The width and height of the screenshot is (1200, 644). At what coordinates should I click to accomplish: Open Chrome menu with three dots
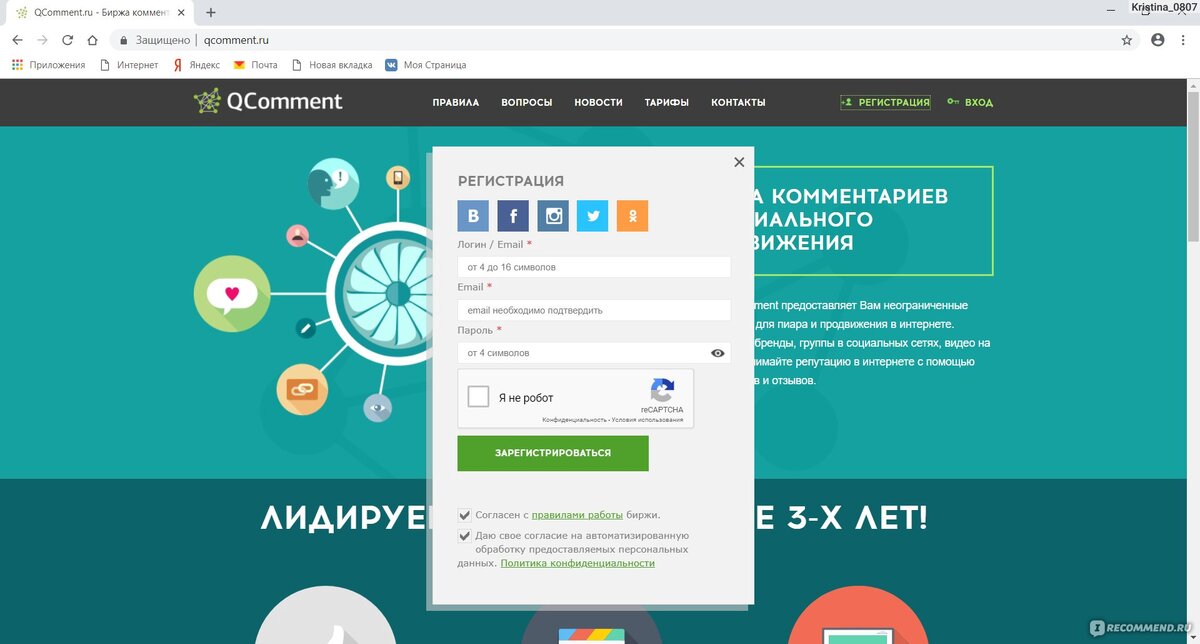[x=1185, y=40]
